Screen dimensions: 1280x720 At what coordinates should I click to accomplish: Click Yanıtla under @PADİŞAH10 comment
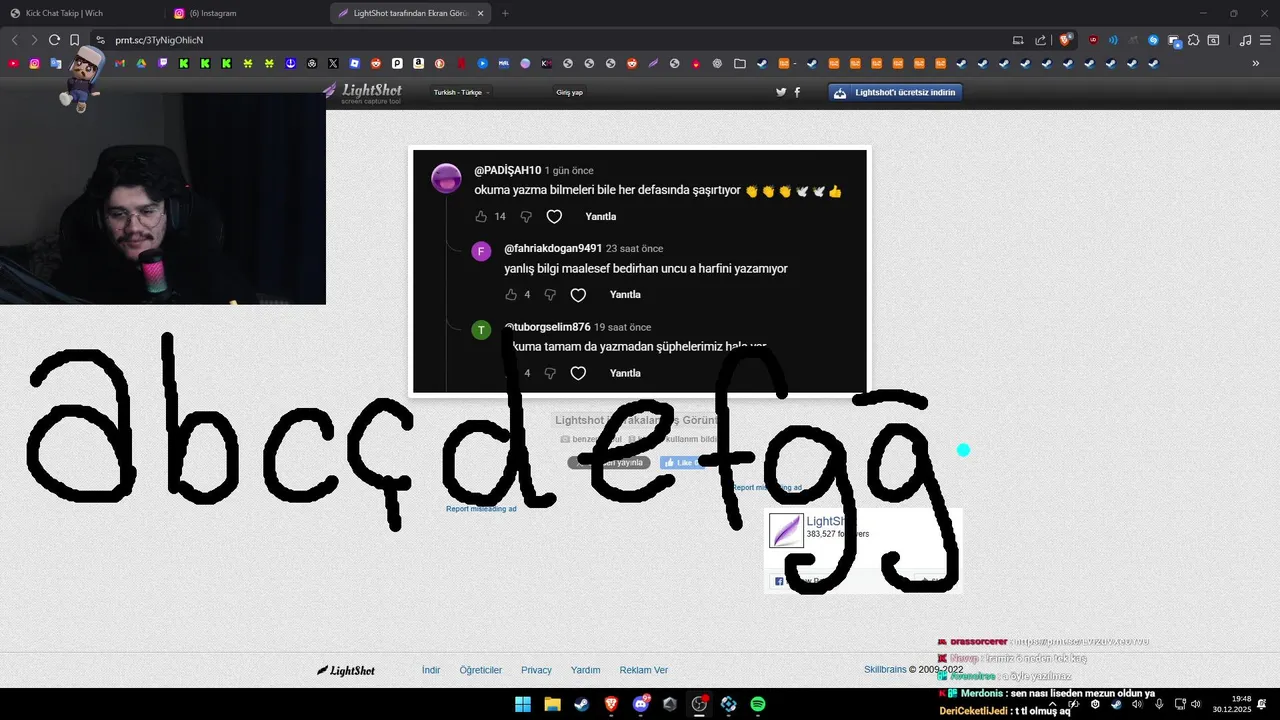[x=601, y=217]
